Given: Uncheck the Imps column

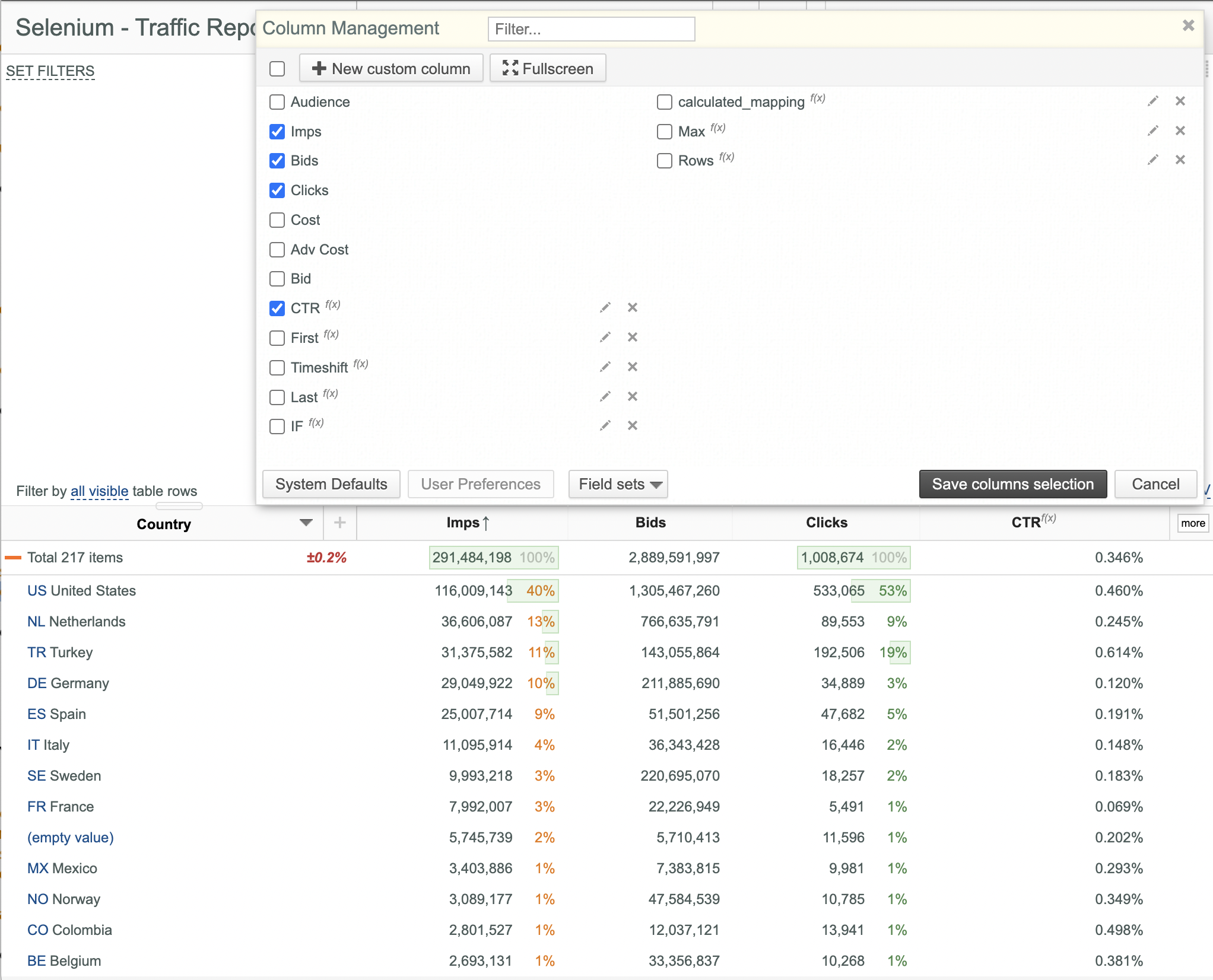Looking at the screenshot, I should [277, 132].
